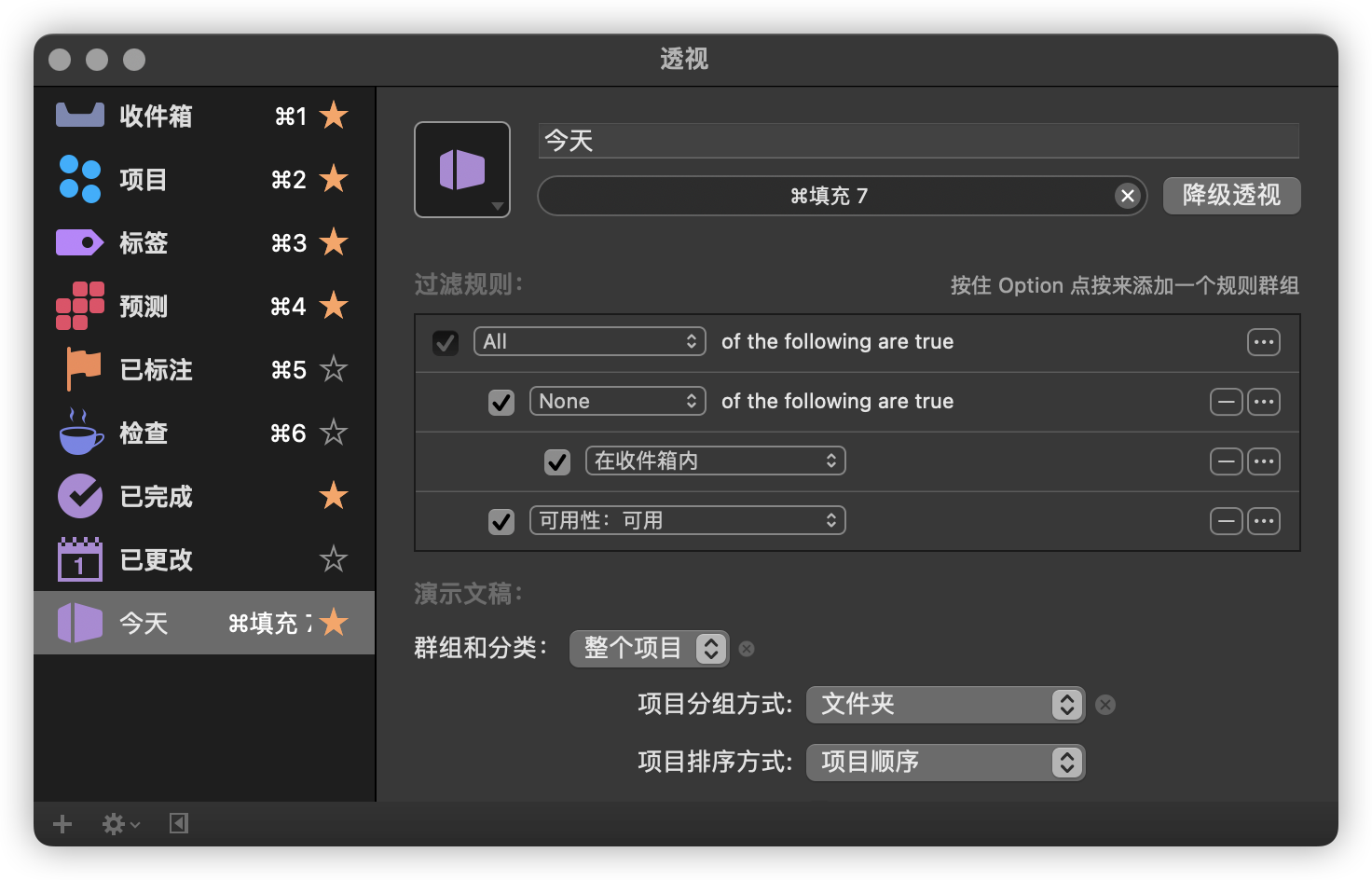Click the perspective name field showing 今天
Image resolution: width=1372 pixels, height=880 pixels.
coord(918,141)
